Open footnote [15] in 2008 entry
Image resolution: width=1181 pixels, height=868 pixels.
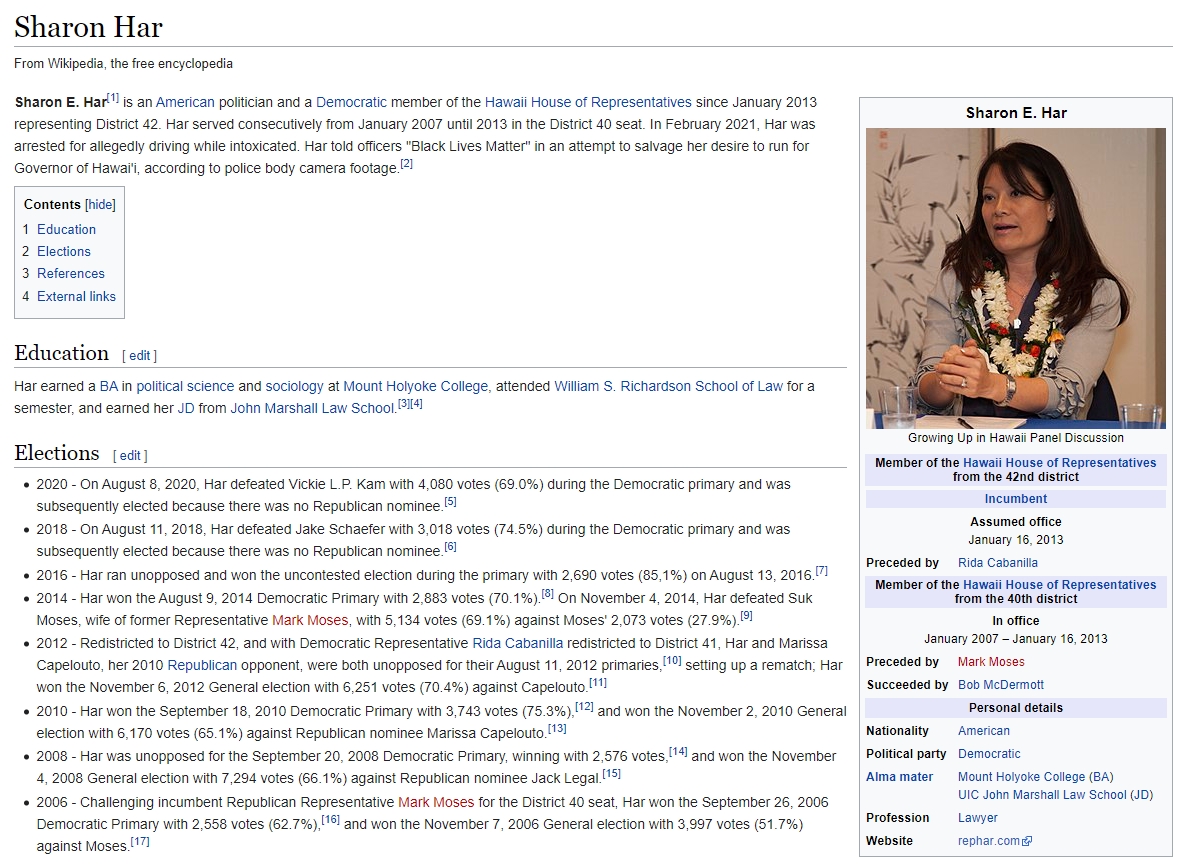pyautogui.click(x=611, y=773)
